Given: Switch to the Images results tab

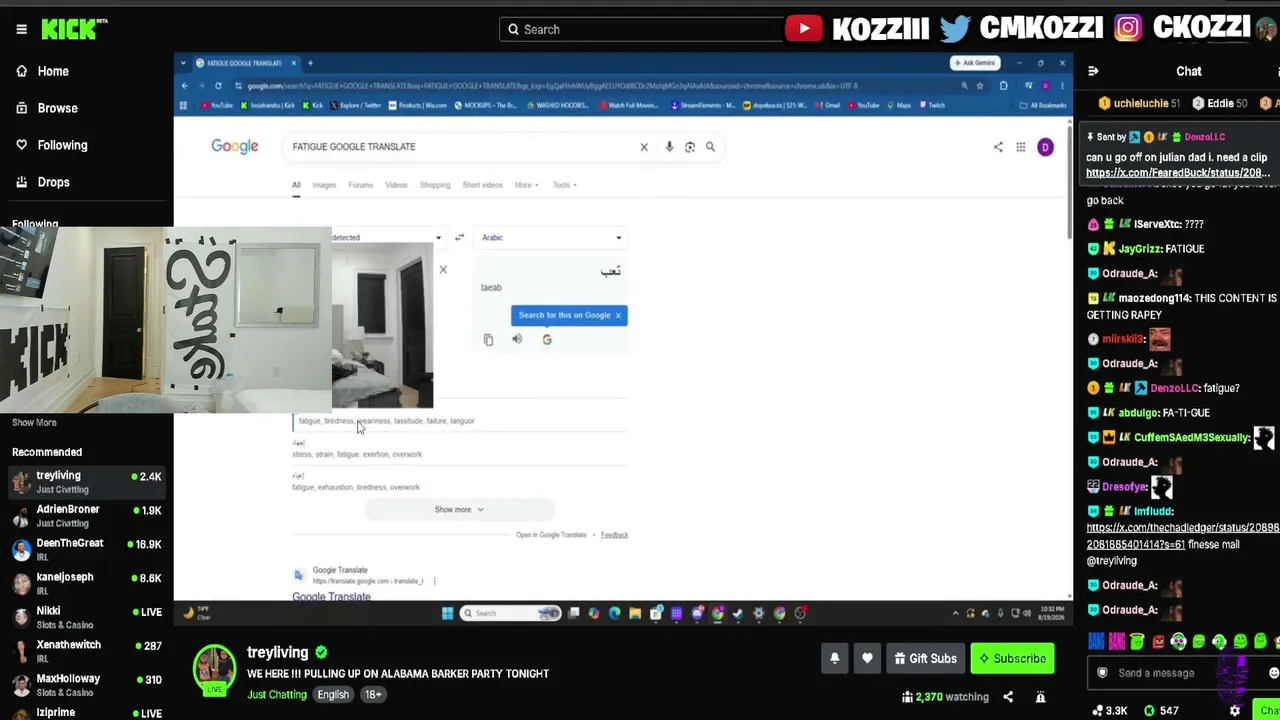Looking at the screenshot, I should tap(324, 185).
